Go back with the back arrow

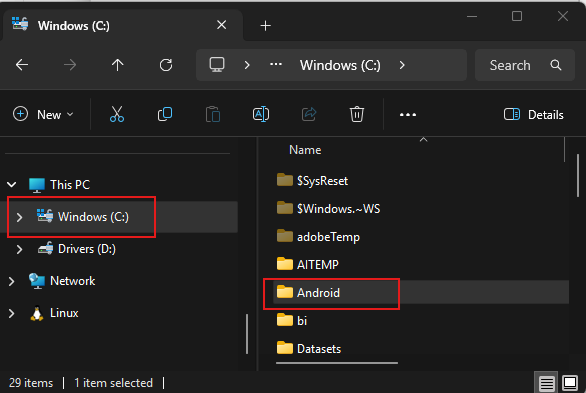(22, 65)
